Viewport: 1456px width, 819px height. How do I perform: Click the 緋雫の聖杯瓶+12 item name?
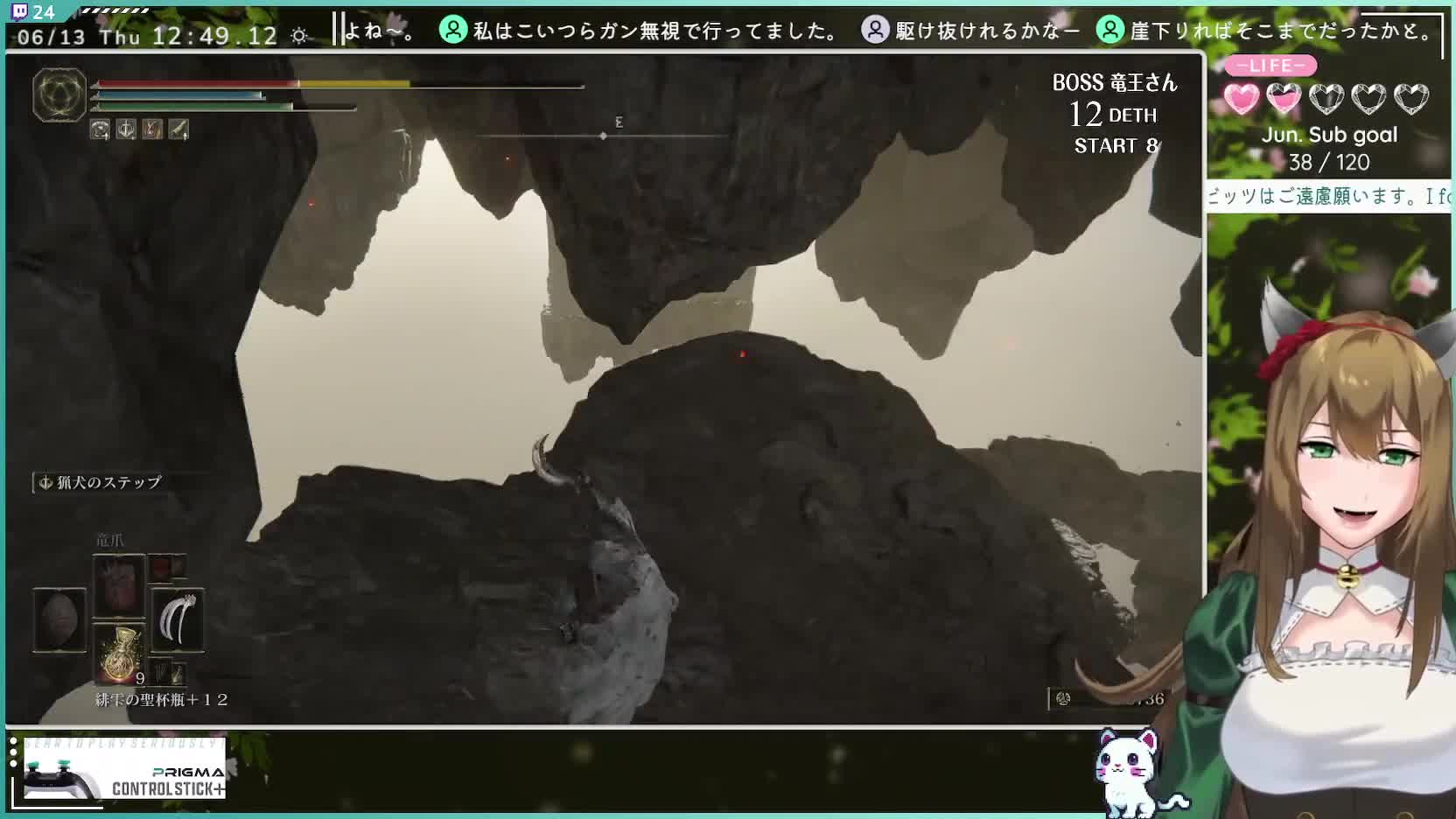pos(162,700)
